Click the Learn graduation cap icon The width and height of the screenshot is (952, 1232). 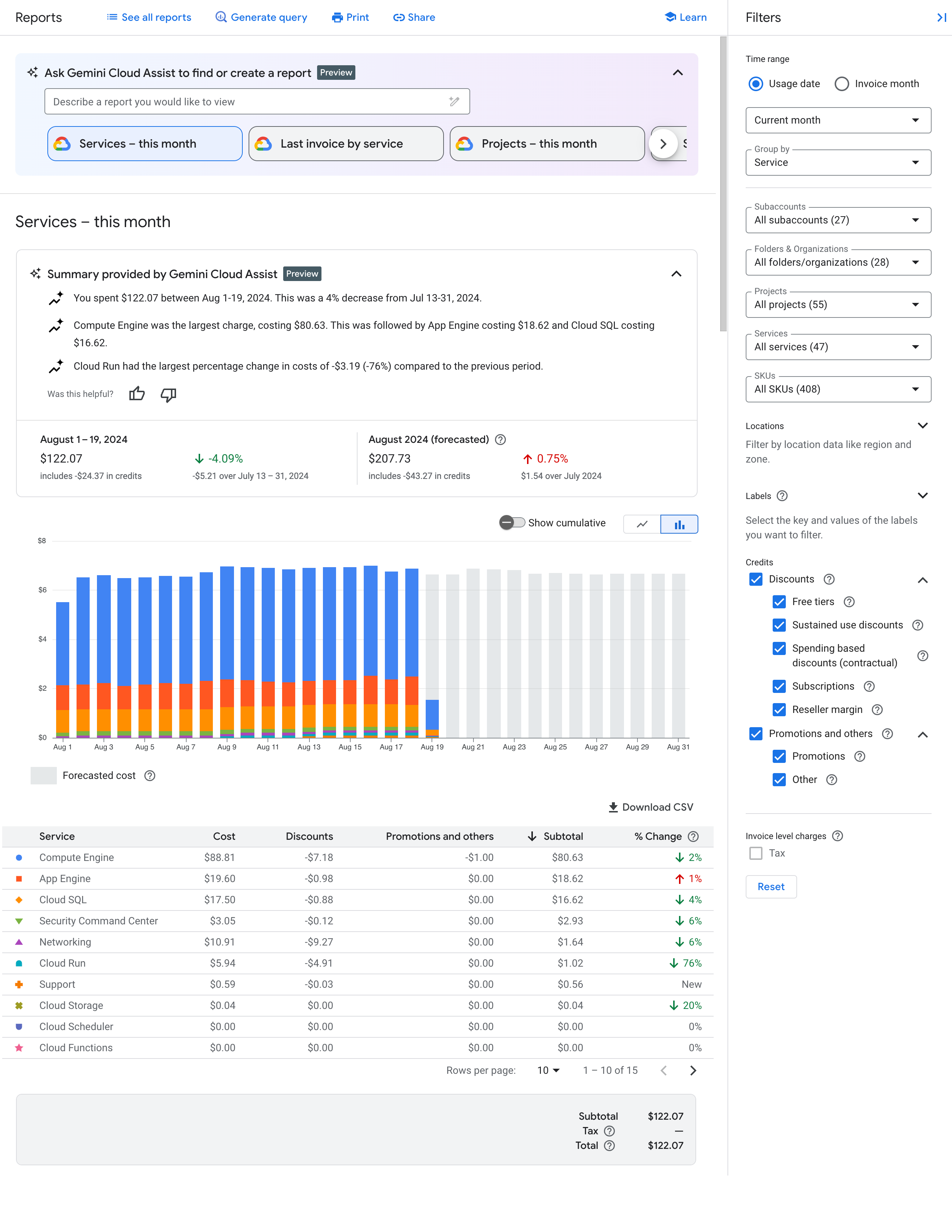click(x=672, y=17)
